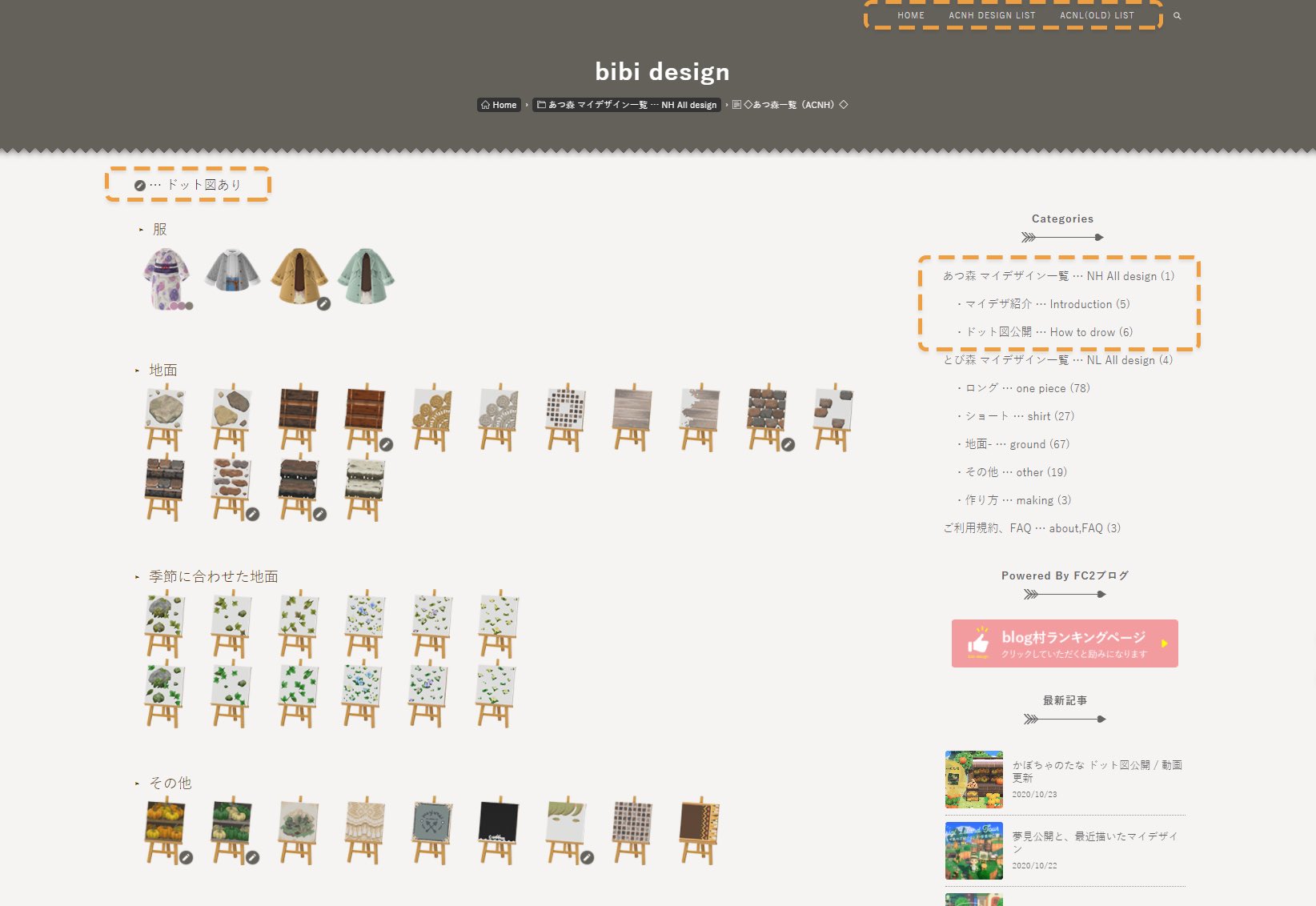Screen dimensions: 1316x906
Task: Open the HOME top menu item
Action: pyautogui.click(x=911, y=15)
